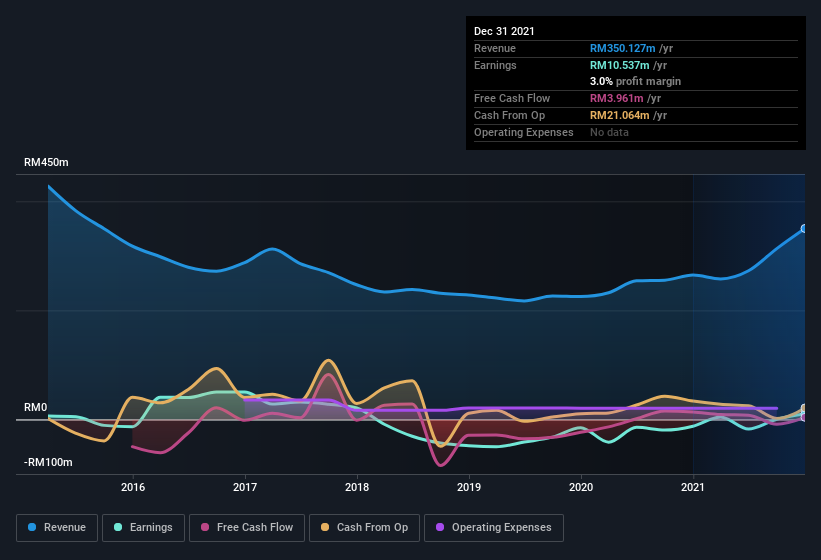821x560 pixels.
Task: Click the No data operating expenses value
Action: pos(609,132)
